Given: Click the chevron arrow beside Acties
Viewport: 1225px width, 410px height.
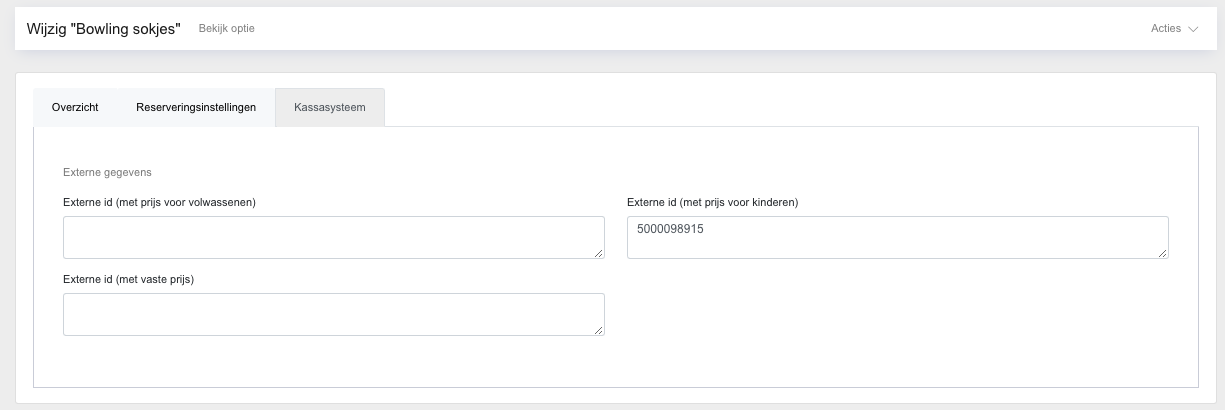Looking at the screenshot, I should tap(1193, 29).
